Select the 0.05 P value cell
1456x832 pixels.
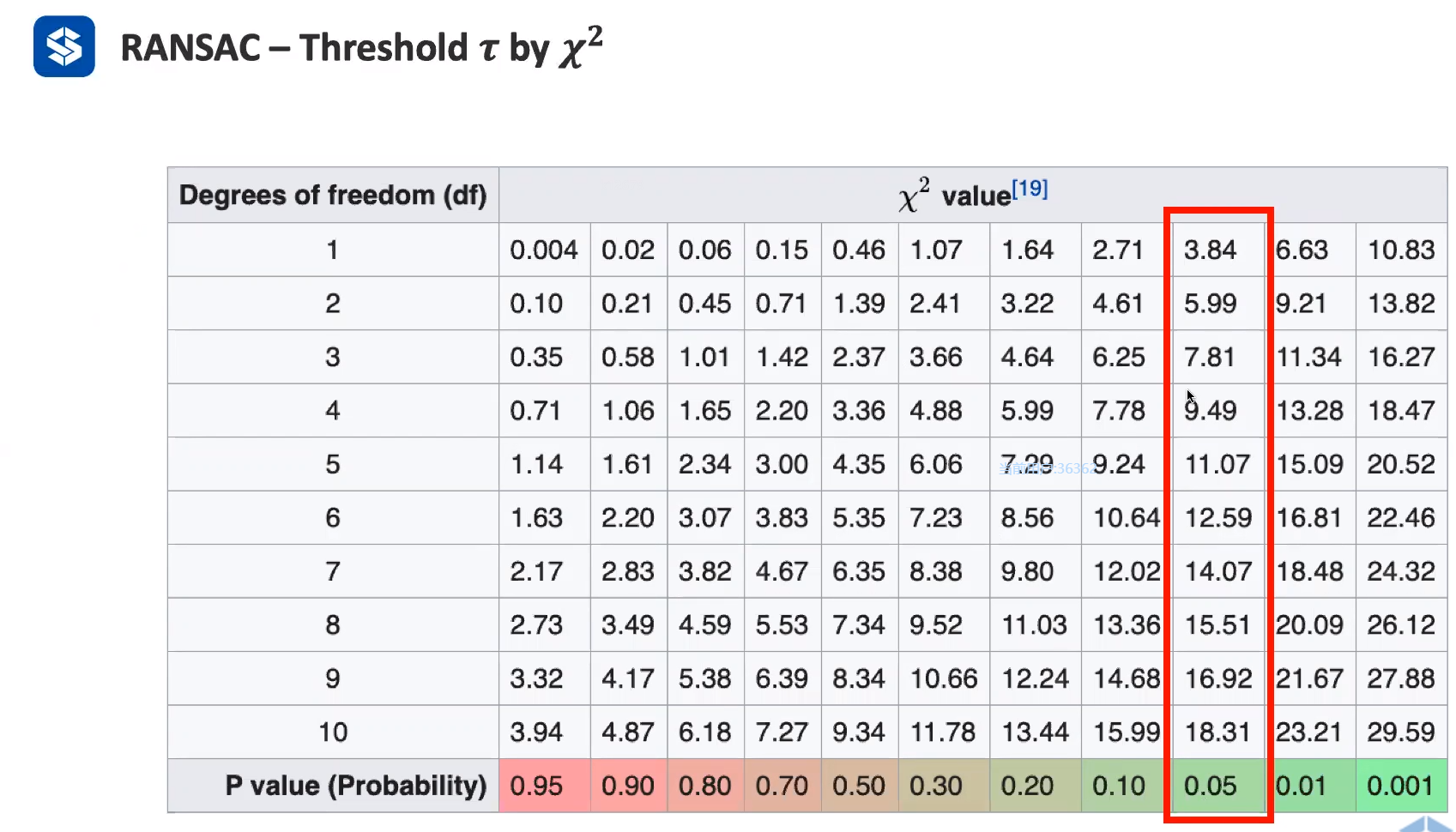click(x=1218, y=786)
